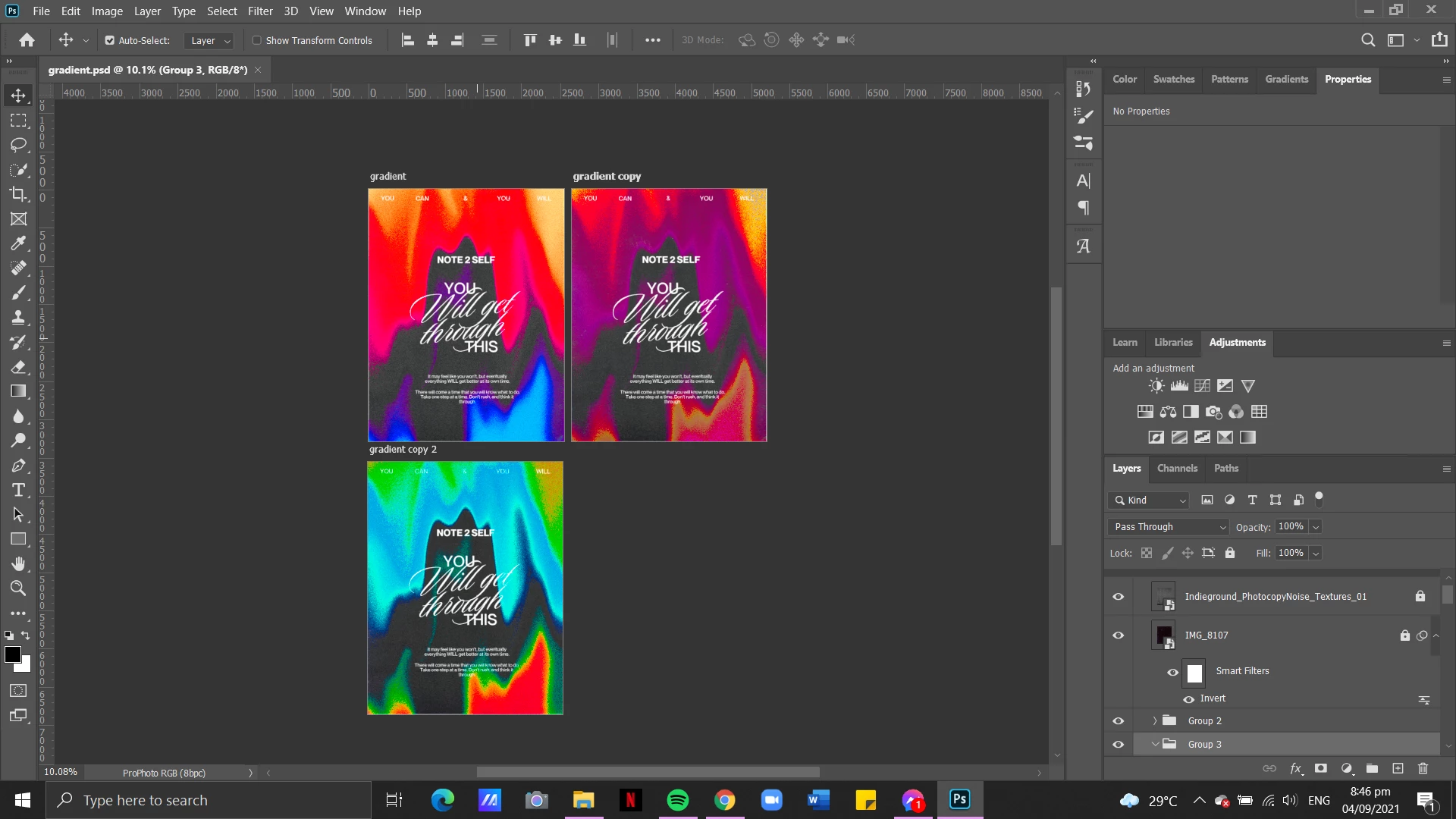
Task: Click the delete layer trash icon
Action: [1423, 768]
